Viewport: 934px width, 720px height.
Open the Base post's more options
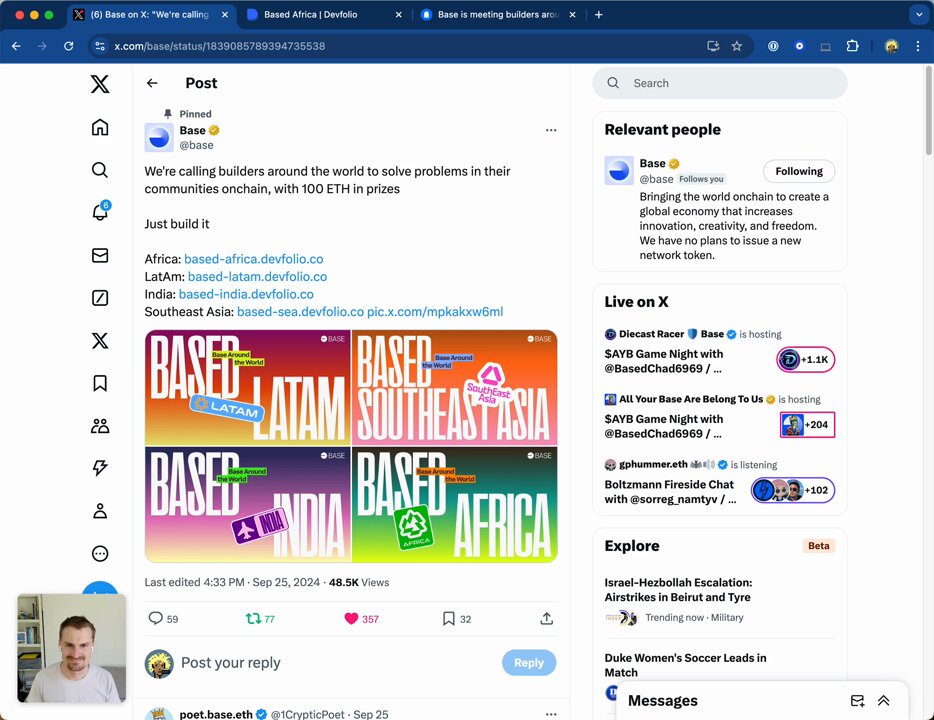[x=551, y=130]
